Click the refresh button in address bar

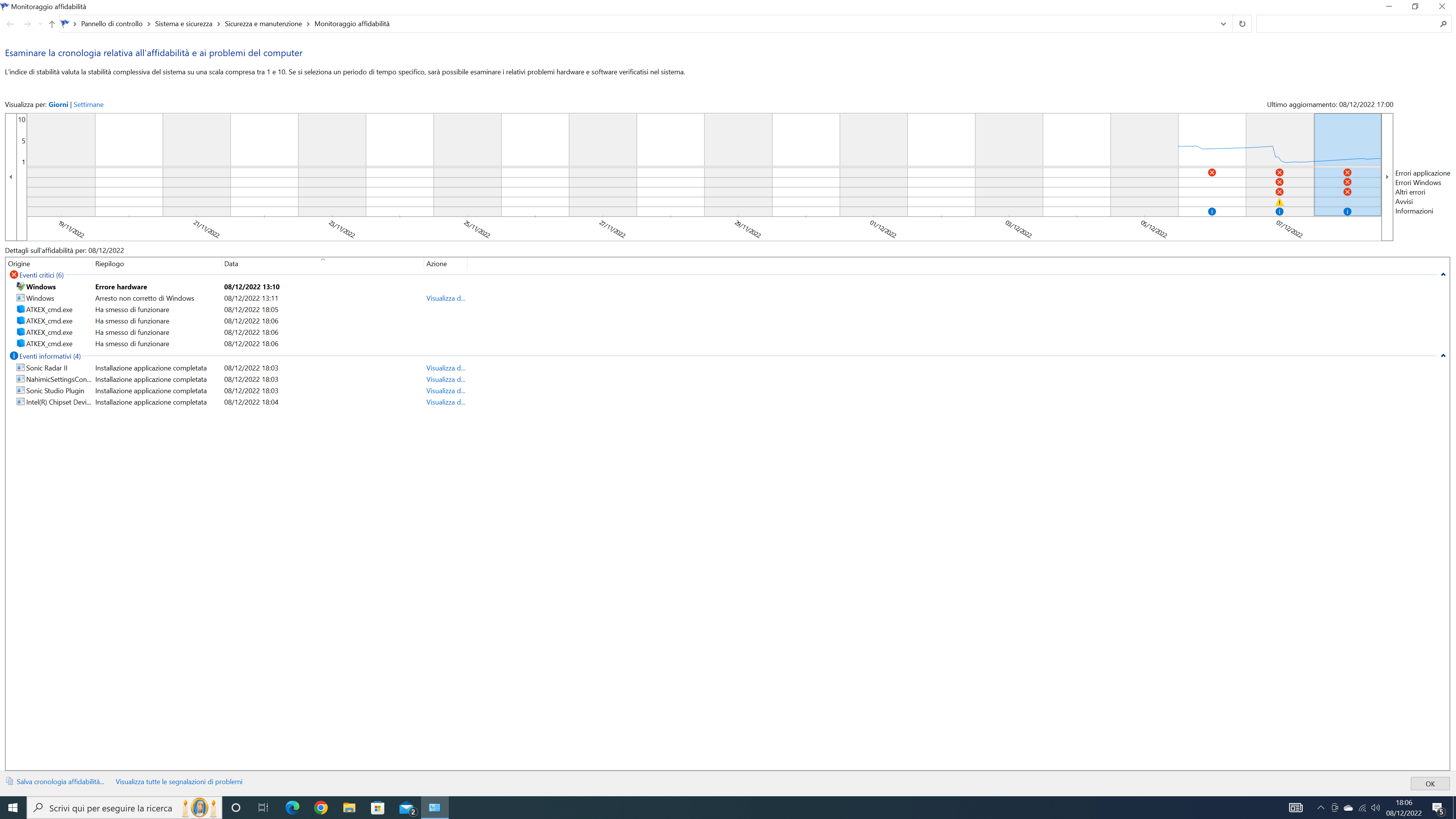click(1242, 24)
